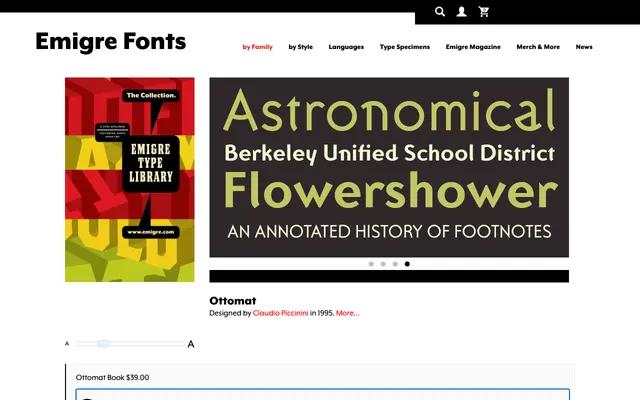Show the first carousel slide dot

pos(371,264)
